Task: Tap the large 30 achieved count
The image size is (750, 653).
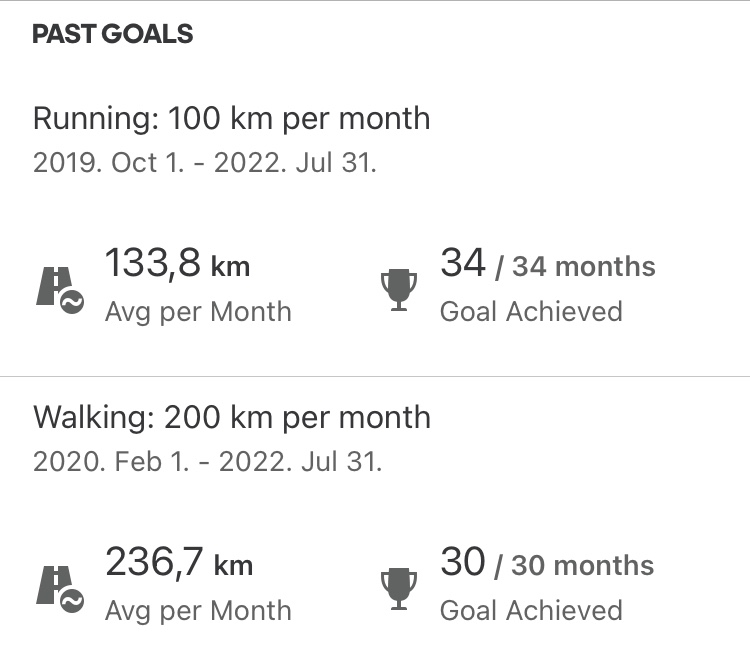Action: pyautogui.click(x=462, y=563)
